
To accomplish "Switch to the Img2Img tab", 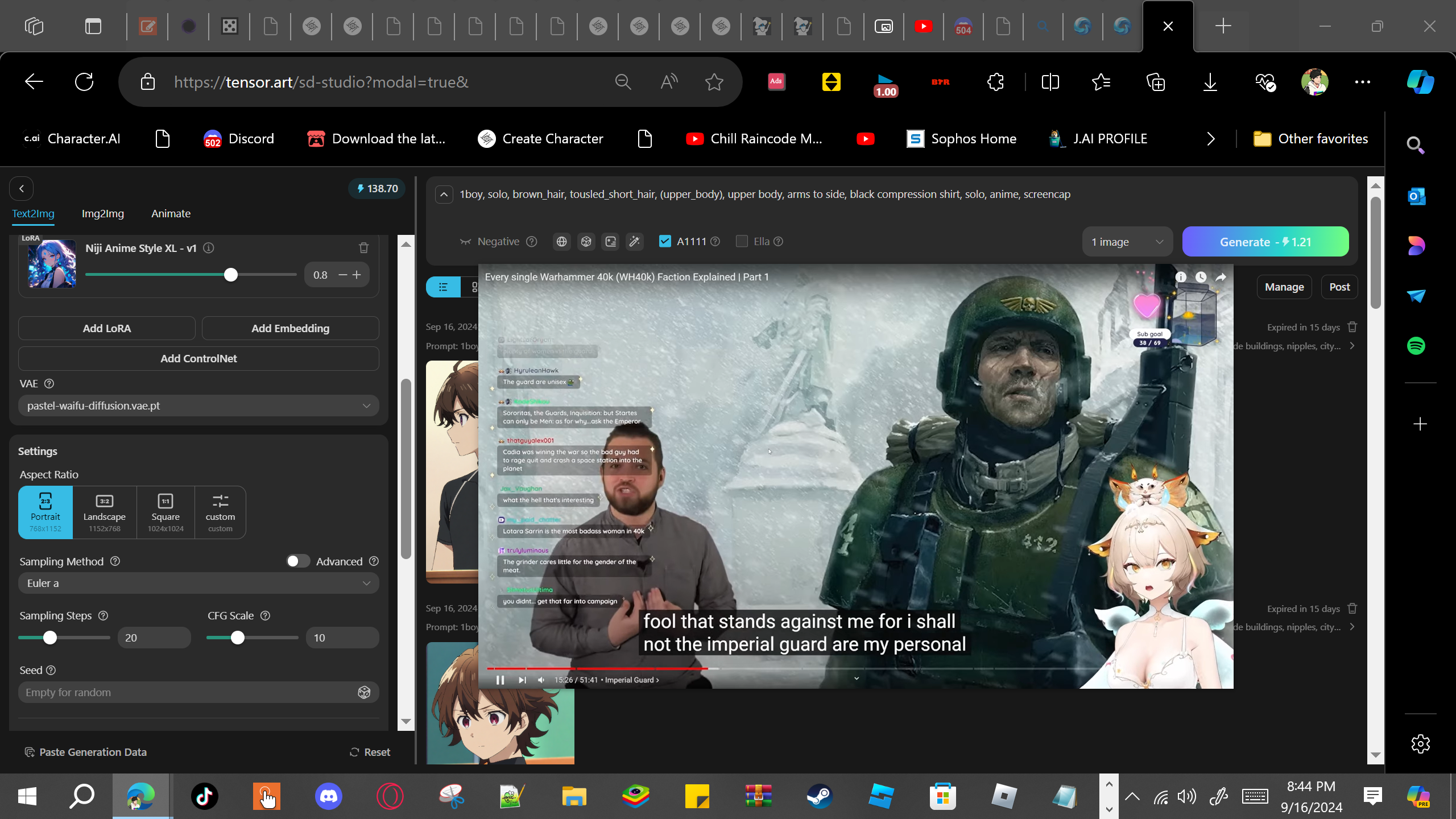I will [x=103, y=213].
